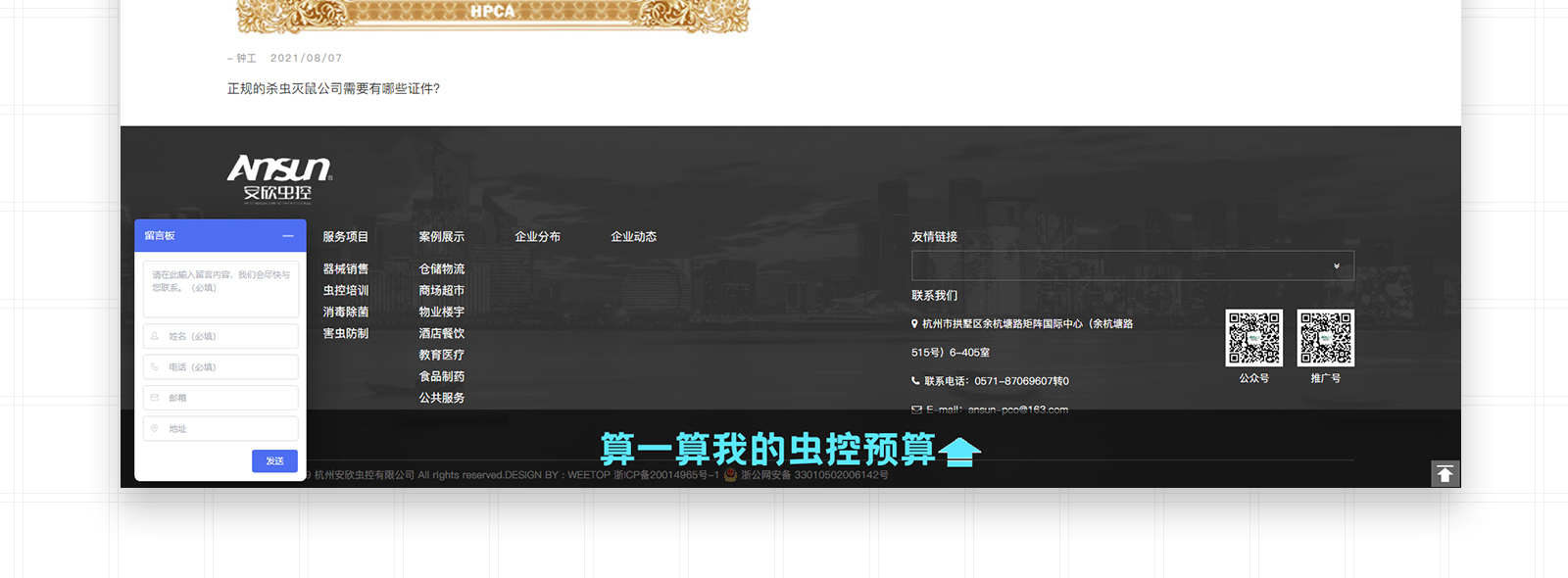Open article 正规的杀虫灭鼠公司需要有哪些证件
This screenshot has width=1568, height=578.
tap(333, 89)
